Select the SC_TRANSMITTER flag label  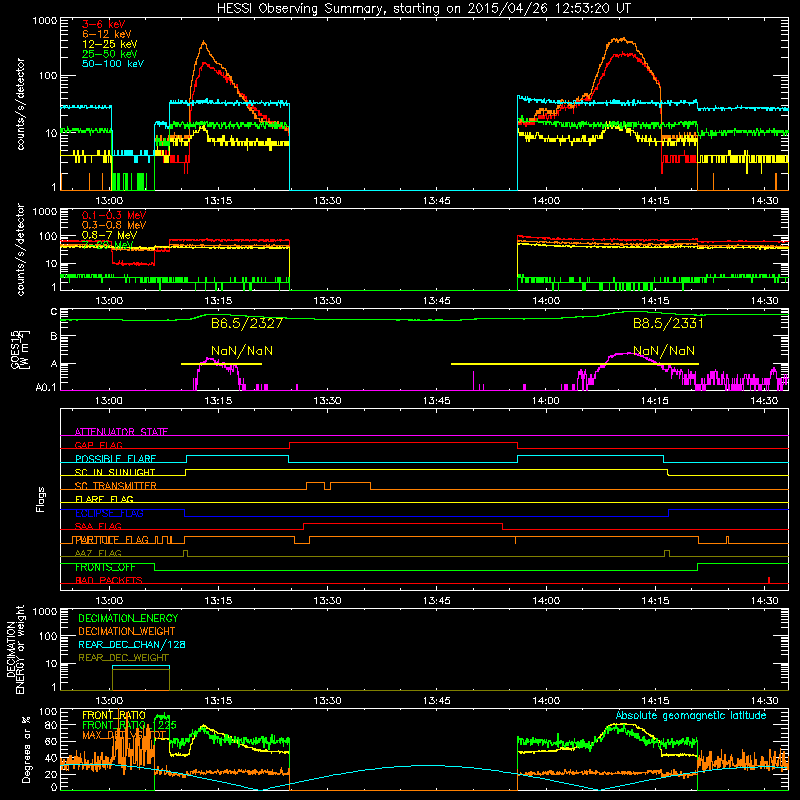(115, 486)
